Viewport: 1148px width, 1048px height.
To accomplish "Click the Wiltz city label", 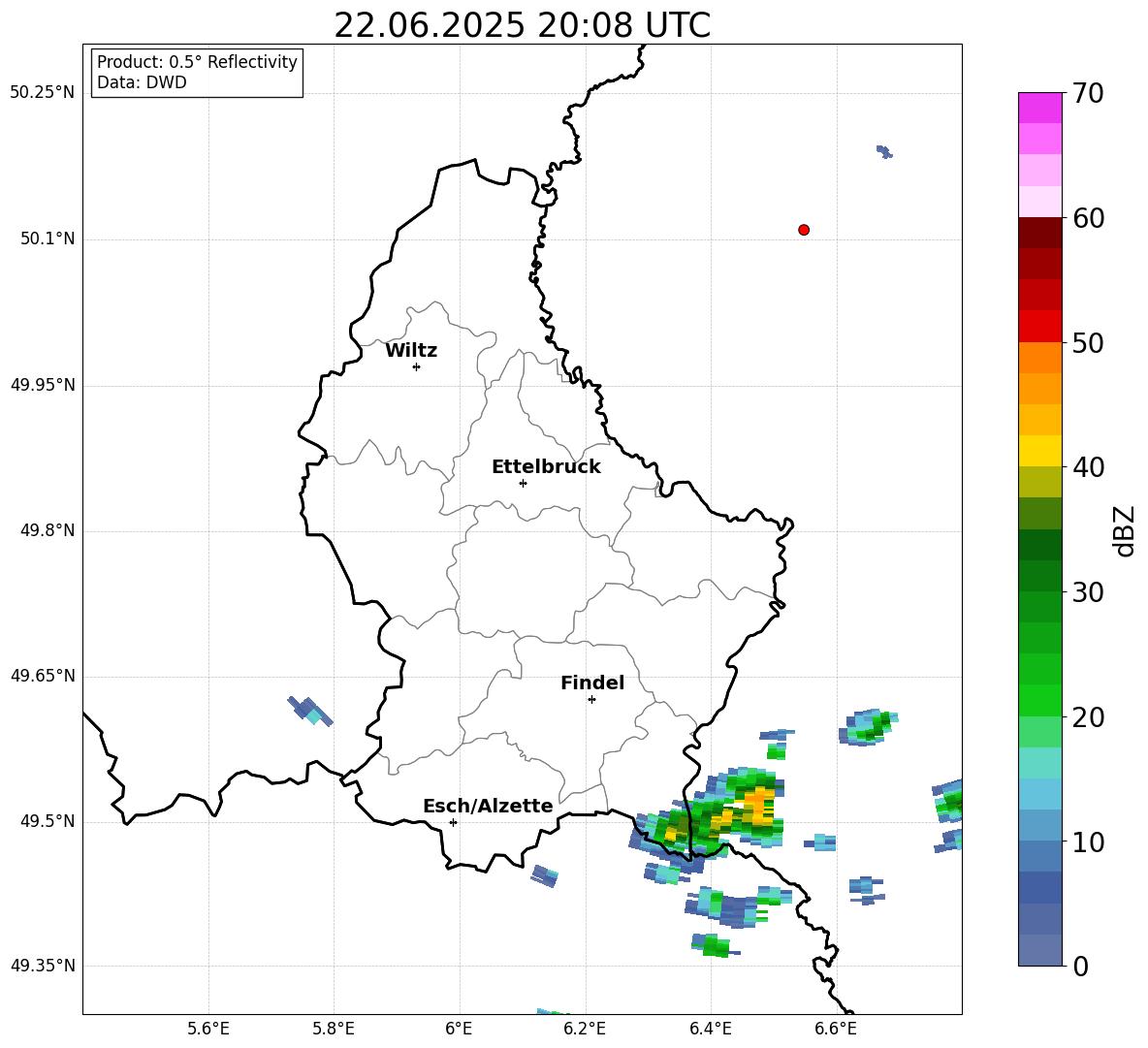I will 411,351.
